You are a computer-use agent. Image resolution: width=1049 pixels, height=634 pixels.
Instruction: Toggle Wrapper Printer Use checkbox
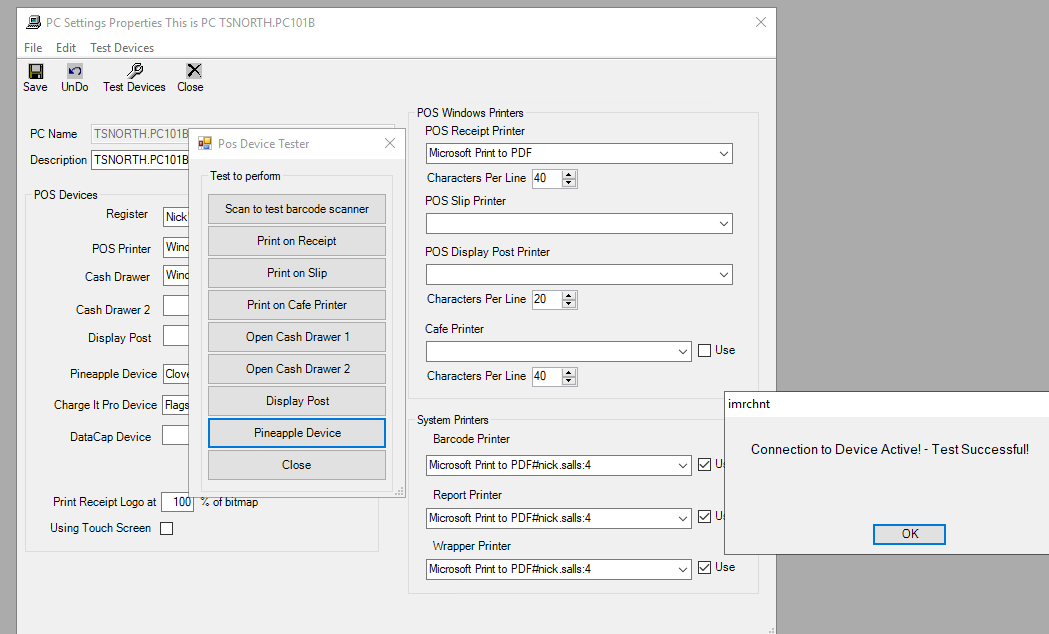click(x=704, y=567)
